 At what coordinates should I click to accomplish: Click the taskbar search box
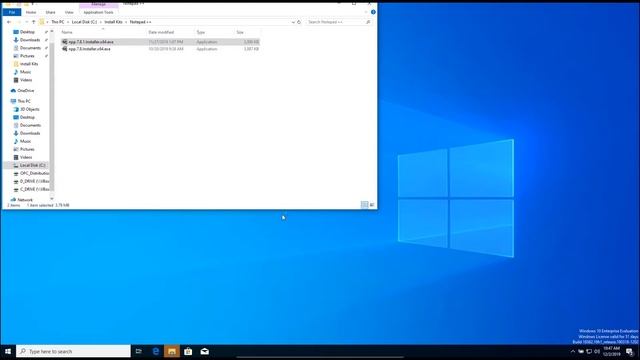[x=73, y=351]
